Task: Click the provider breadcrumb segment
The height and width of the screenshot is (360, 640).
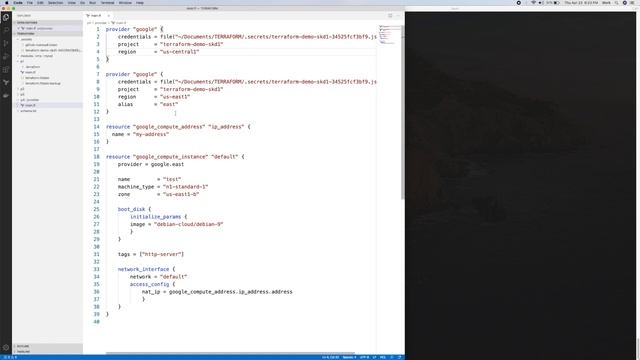Action: 100,23
